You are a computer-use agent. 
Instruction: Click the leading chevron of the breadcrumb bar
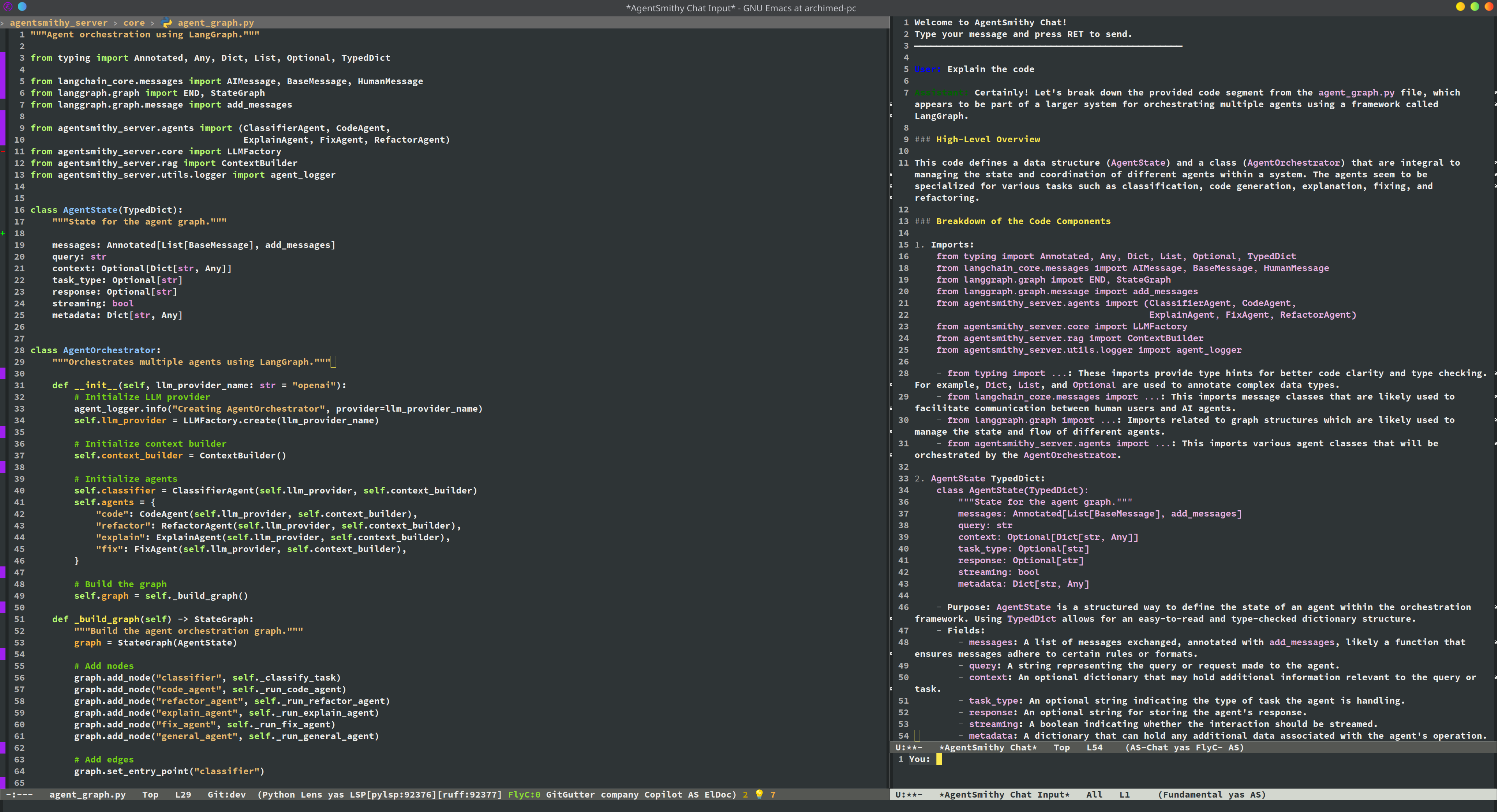(x=2, y=23)
